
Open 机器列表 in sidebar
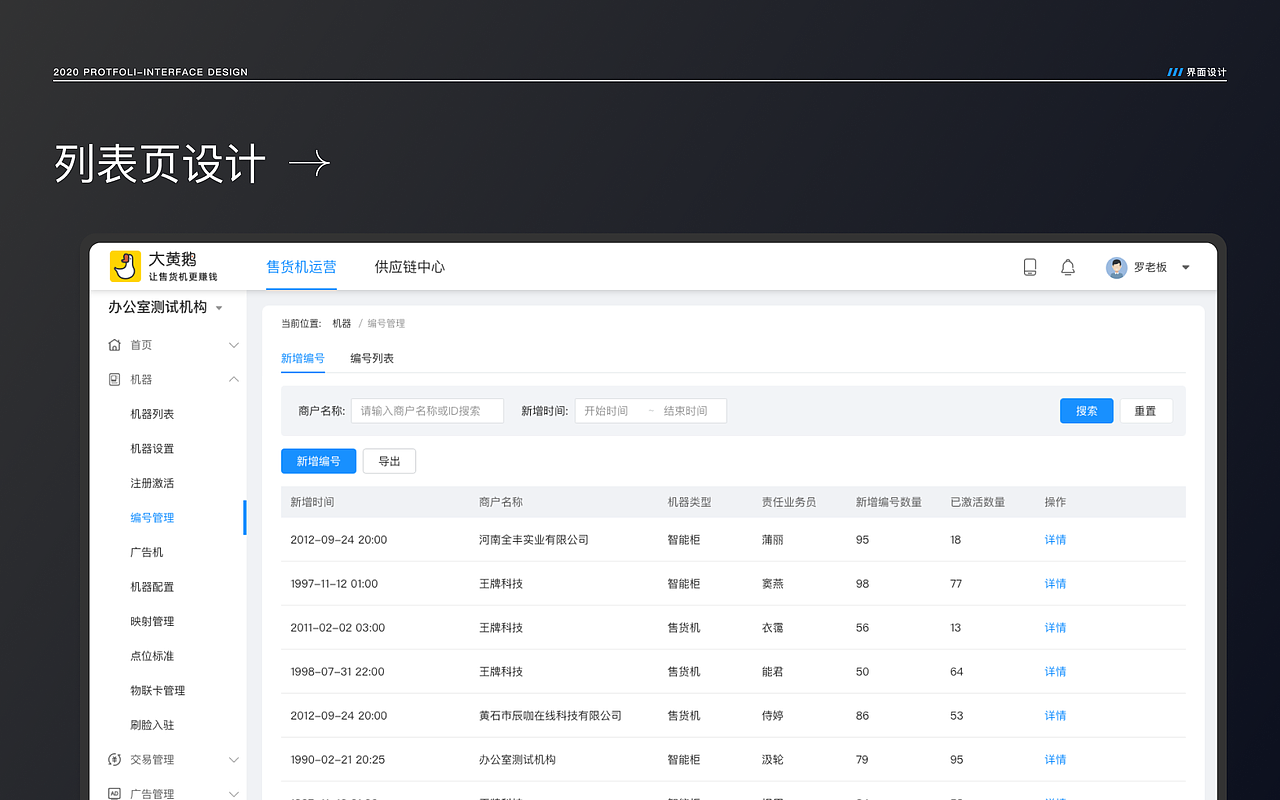(x=152, y=414)
